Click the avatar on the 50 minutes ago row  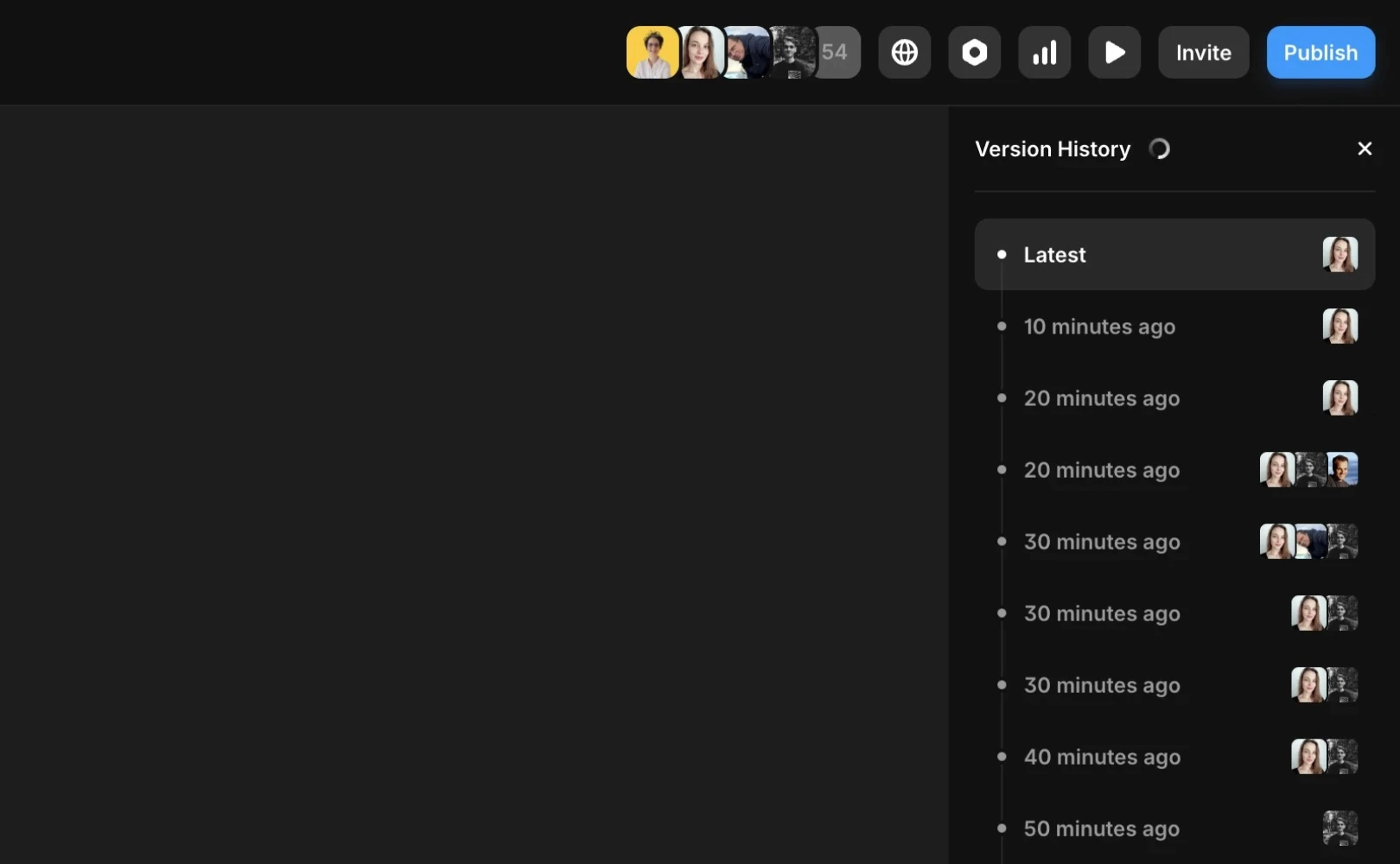click(1340, 829)
